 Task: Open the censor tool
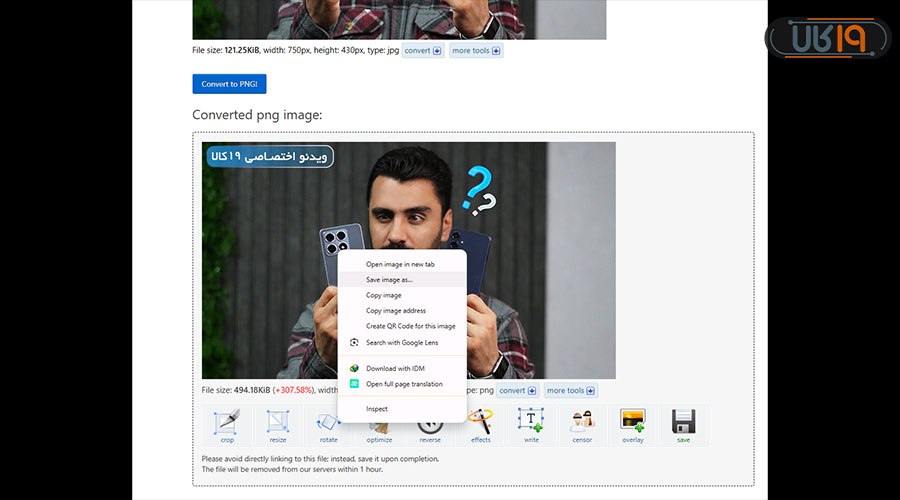tap(582, 425)
